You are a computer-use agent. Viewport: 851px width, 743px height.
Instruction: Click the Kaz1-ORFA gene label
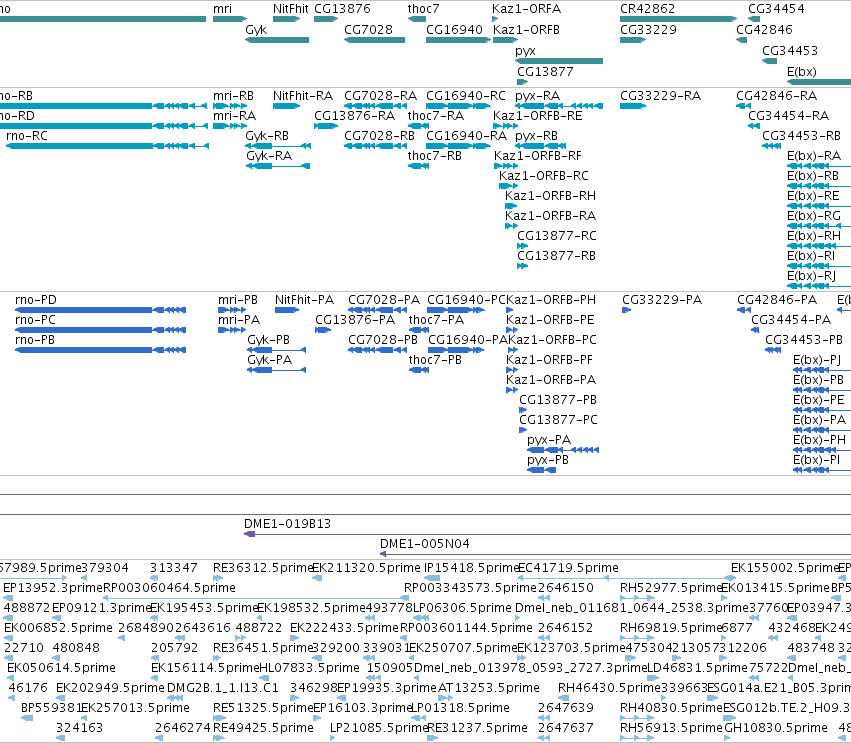click(x=526, y=9)
